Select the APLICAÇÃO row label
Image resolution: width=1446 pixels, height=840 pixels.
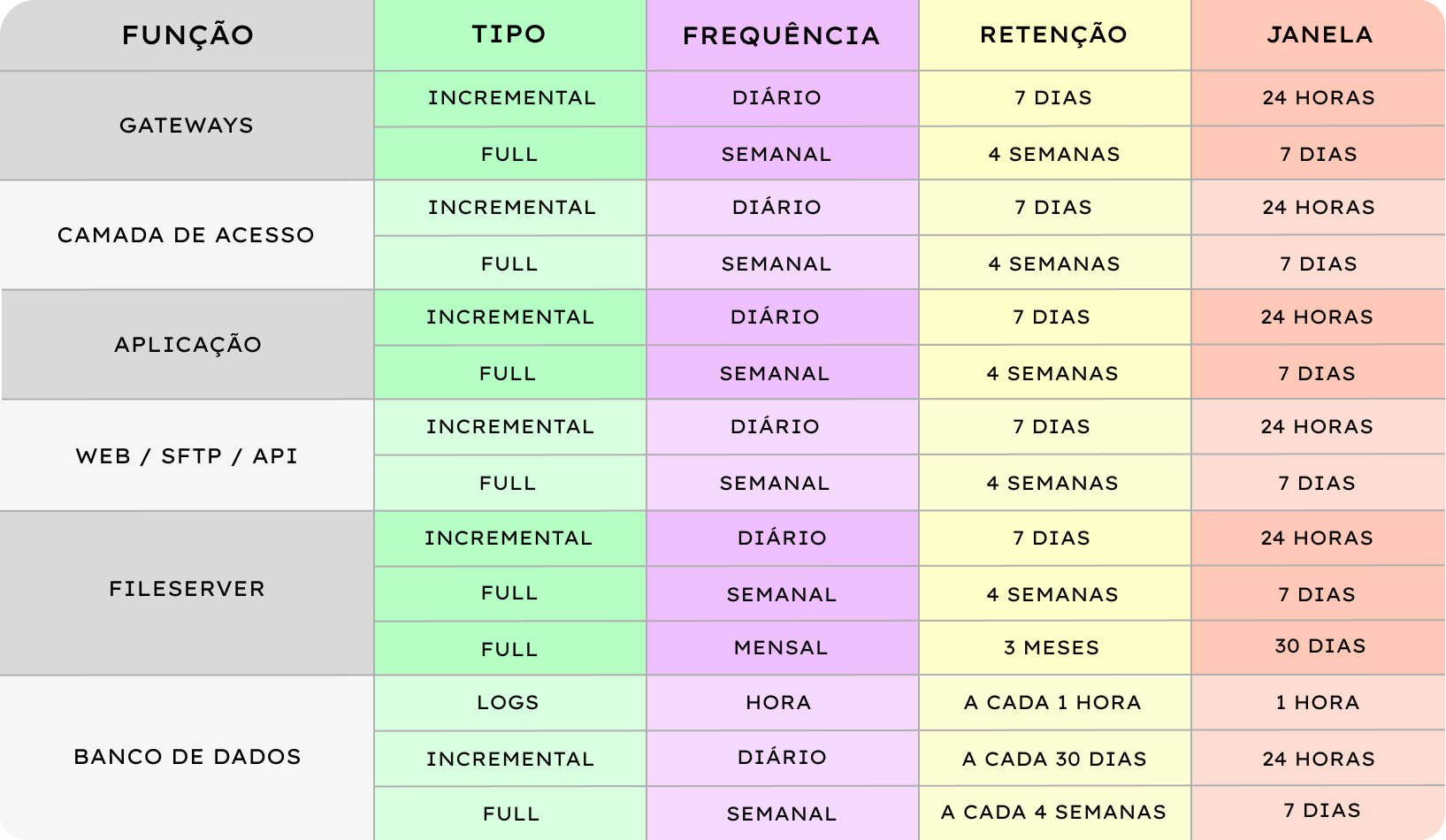[x=187, y=345]
